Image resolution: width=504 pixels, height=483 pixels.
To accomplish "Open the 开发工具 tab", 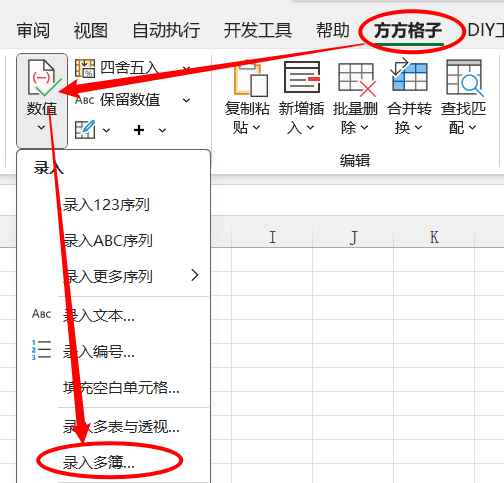I will [257, 30].
